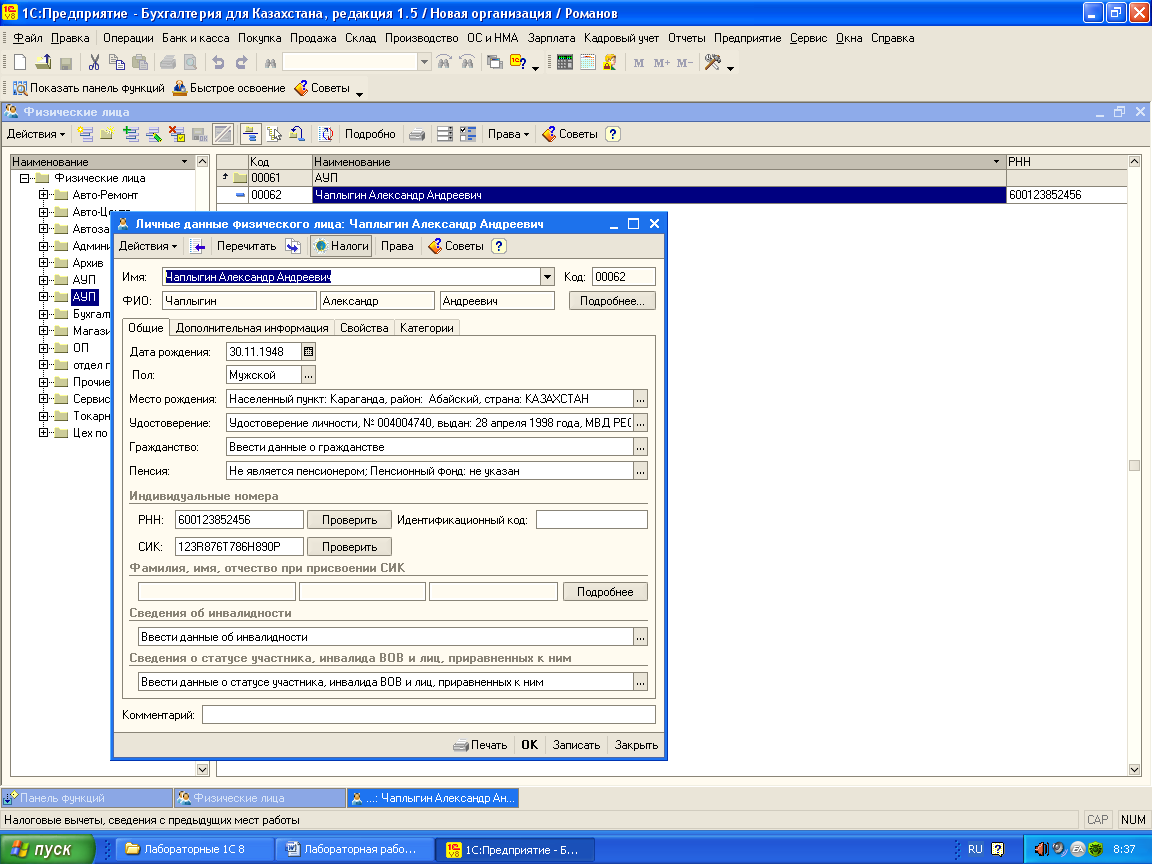The width and height of the screenshot is (1152, 864).
Task: Toggle hierarchical view icon in list toolbar
Action: tap(251, 134)
